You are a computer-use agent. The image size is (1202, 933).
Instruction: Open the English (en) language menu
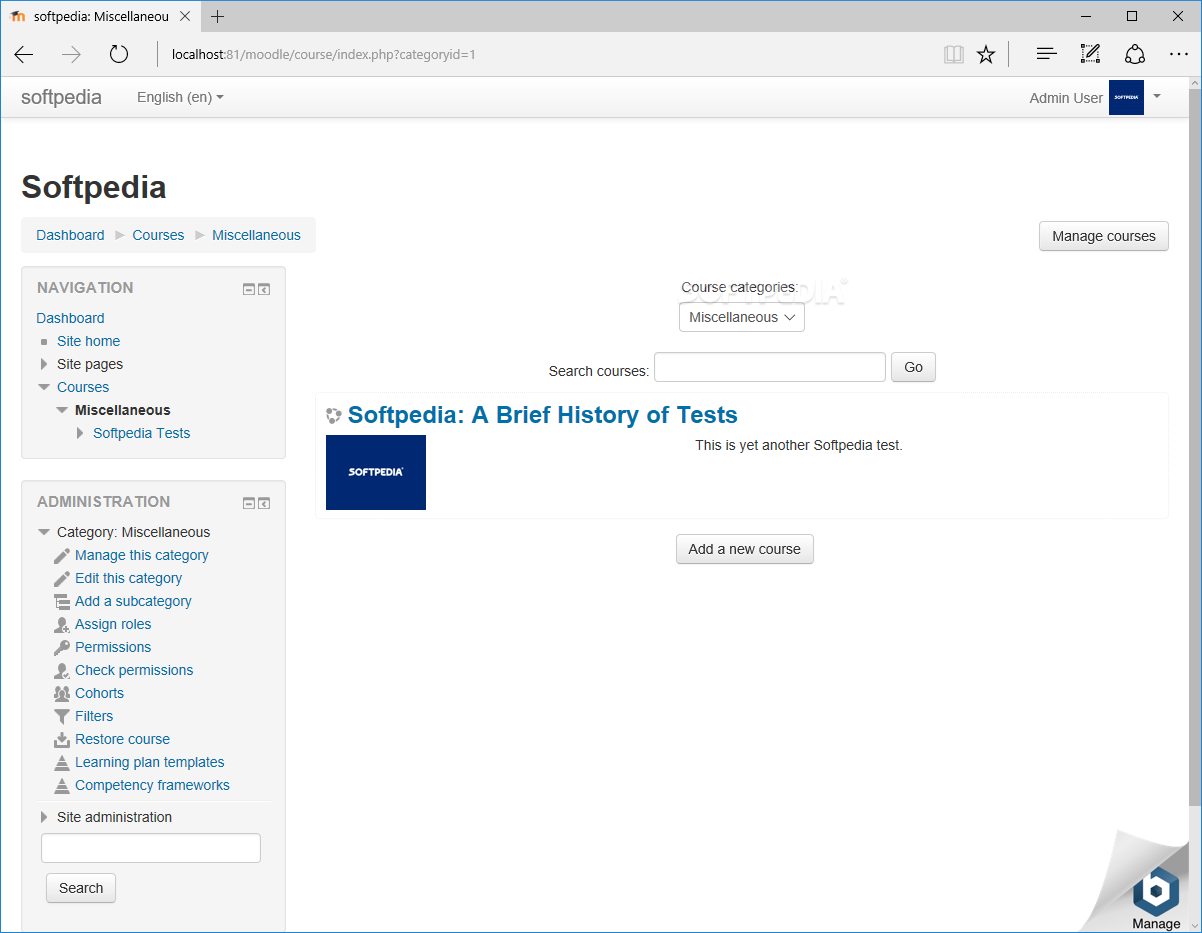180,97
